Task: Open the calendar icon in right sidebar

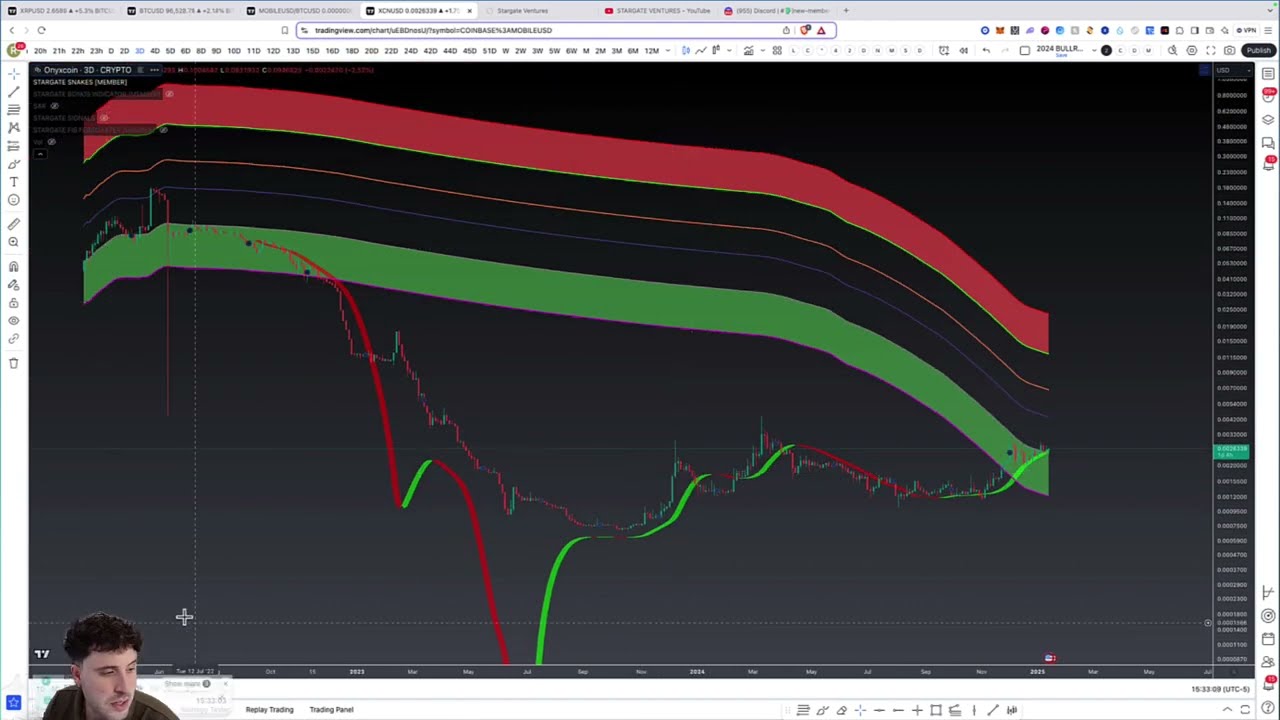Action: click(x=1268, y=639)
